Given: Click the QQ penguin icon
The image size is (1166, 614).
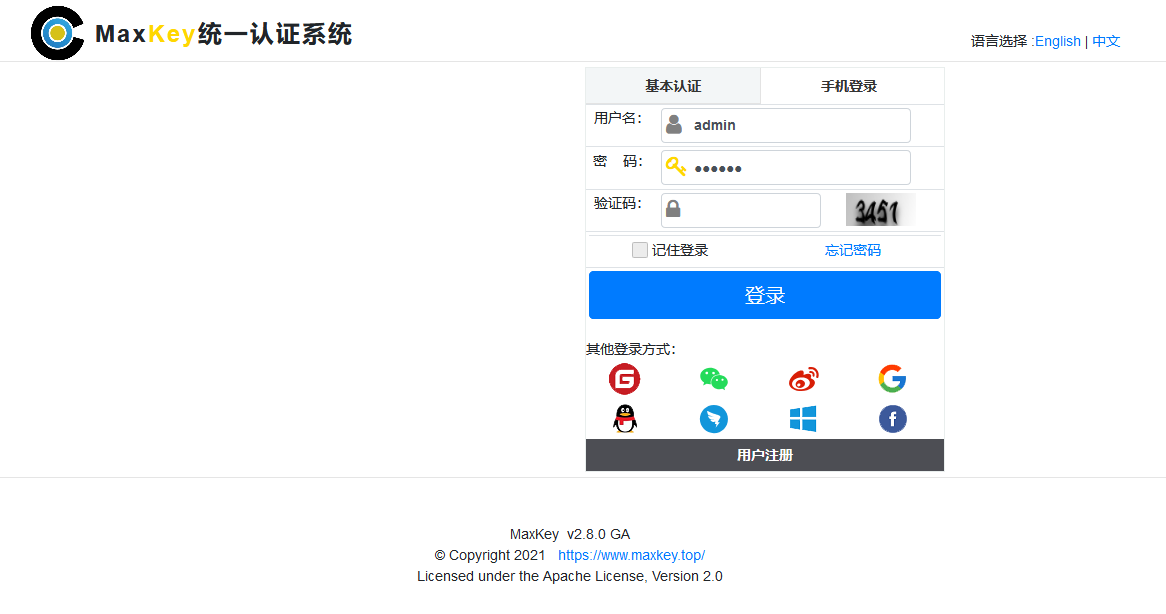Looking at the screenshot, I should click(624, 419).
